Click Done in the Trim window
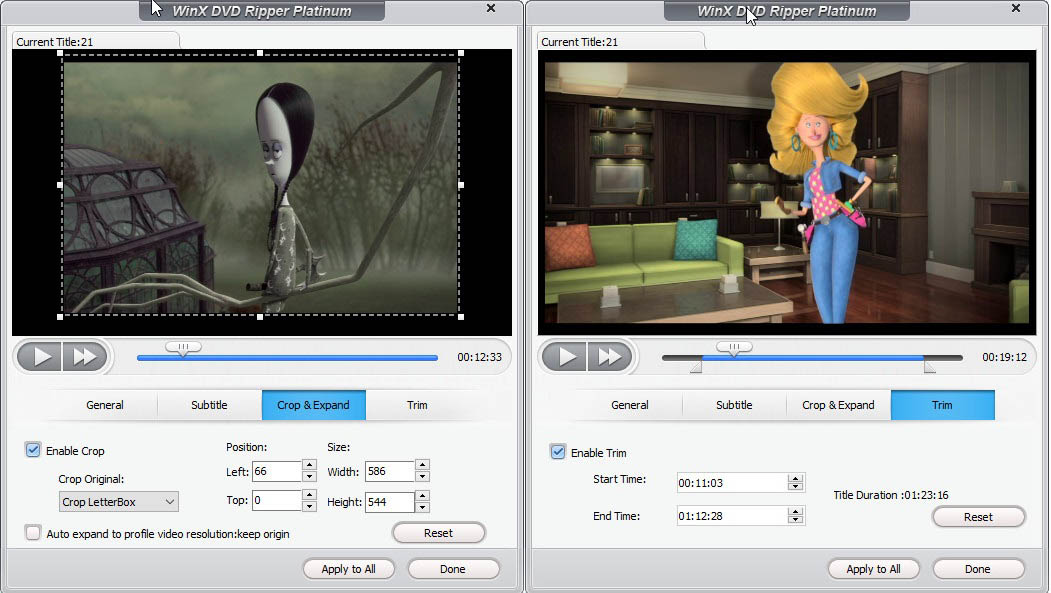Image resolution: width=1051 pixels, height=593 pixels. [x=978, y=569]
